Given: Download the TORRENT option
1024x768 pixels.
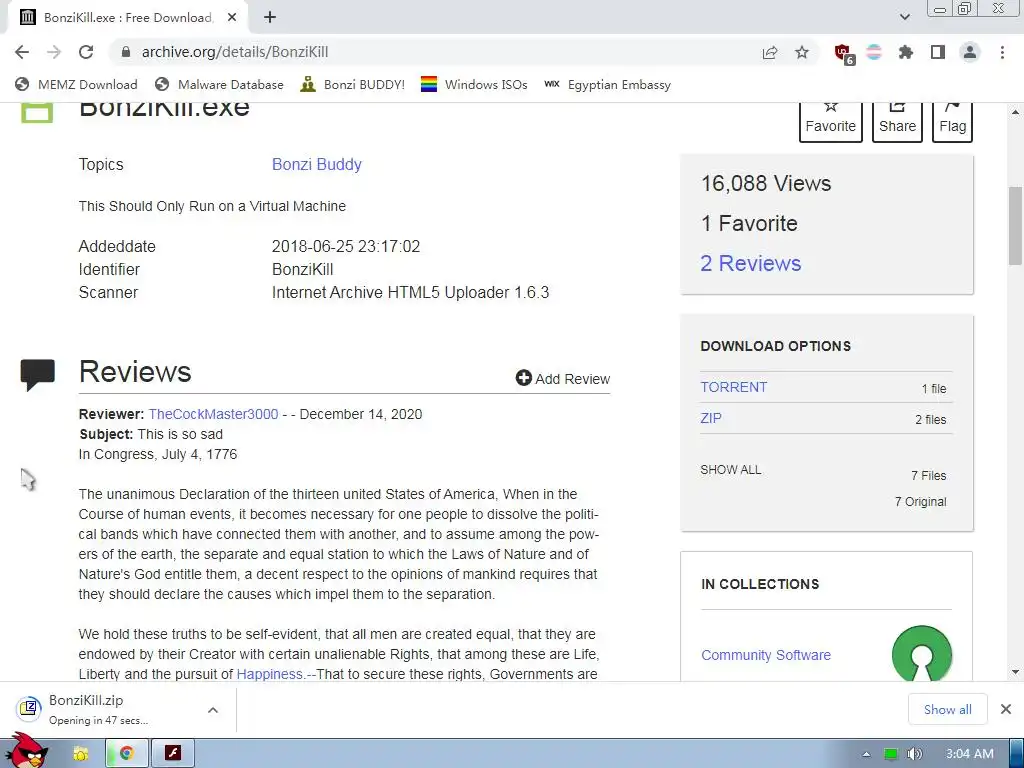Looking at the screenshot, I should (x=733, y=387).
